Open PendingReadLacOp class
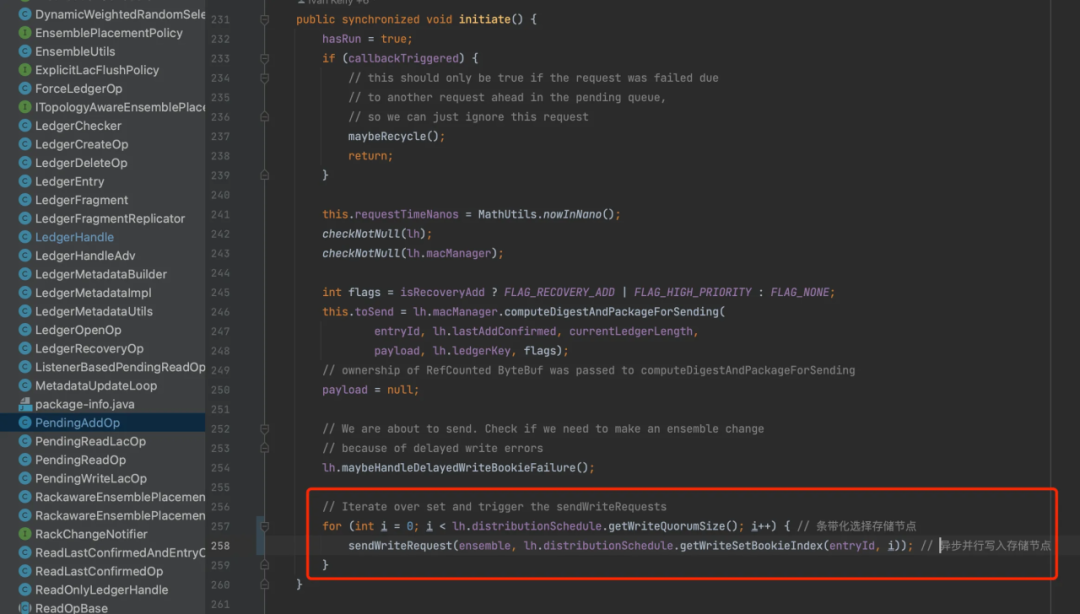Image resolution: width=1080 pixels, height=614 pixels. [90, 442]
